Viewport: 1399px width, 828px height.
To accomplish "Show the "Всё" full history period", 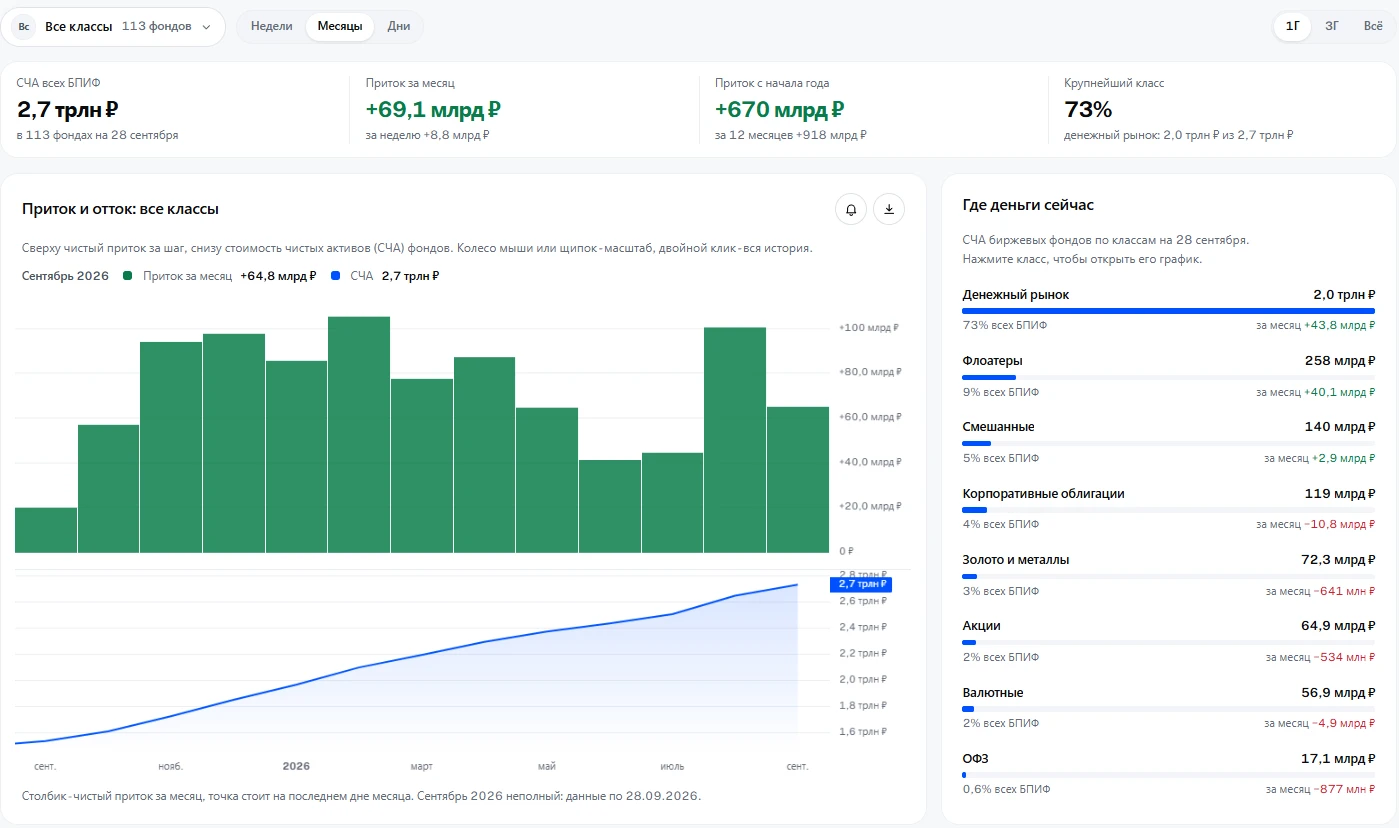I will click(x=1373, y=27).
